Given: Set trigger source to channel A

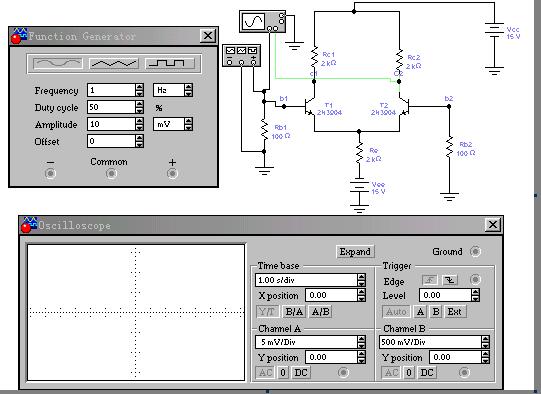Looking at the screenshot, I should 420,312.
